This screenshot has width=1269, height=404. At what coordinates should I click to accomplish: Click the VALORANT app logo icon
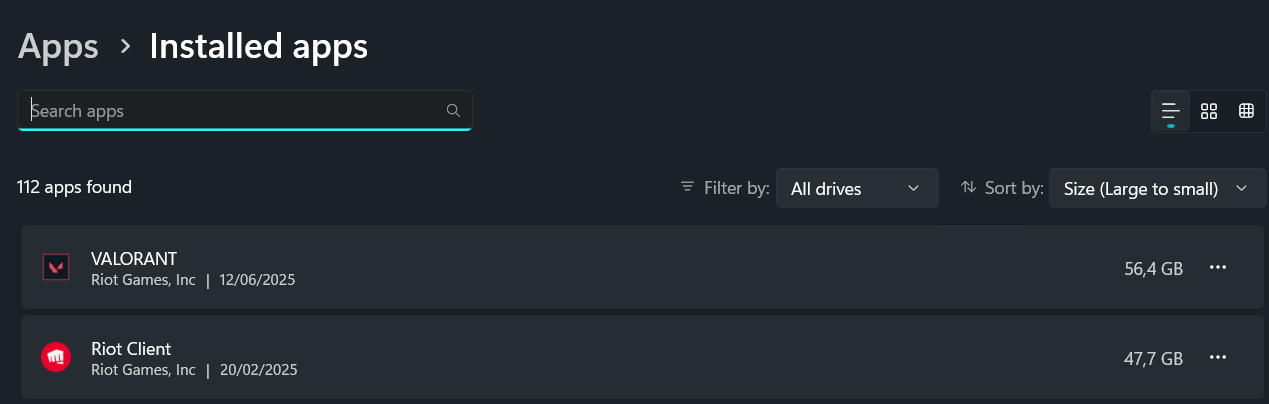point(54,267)
